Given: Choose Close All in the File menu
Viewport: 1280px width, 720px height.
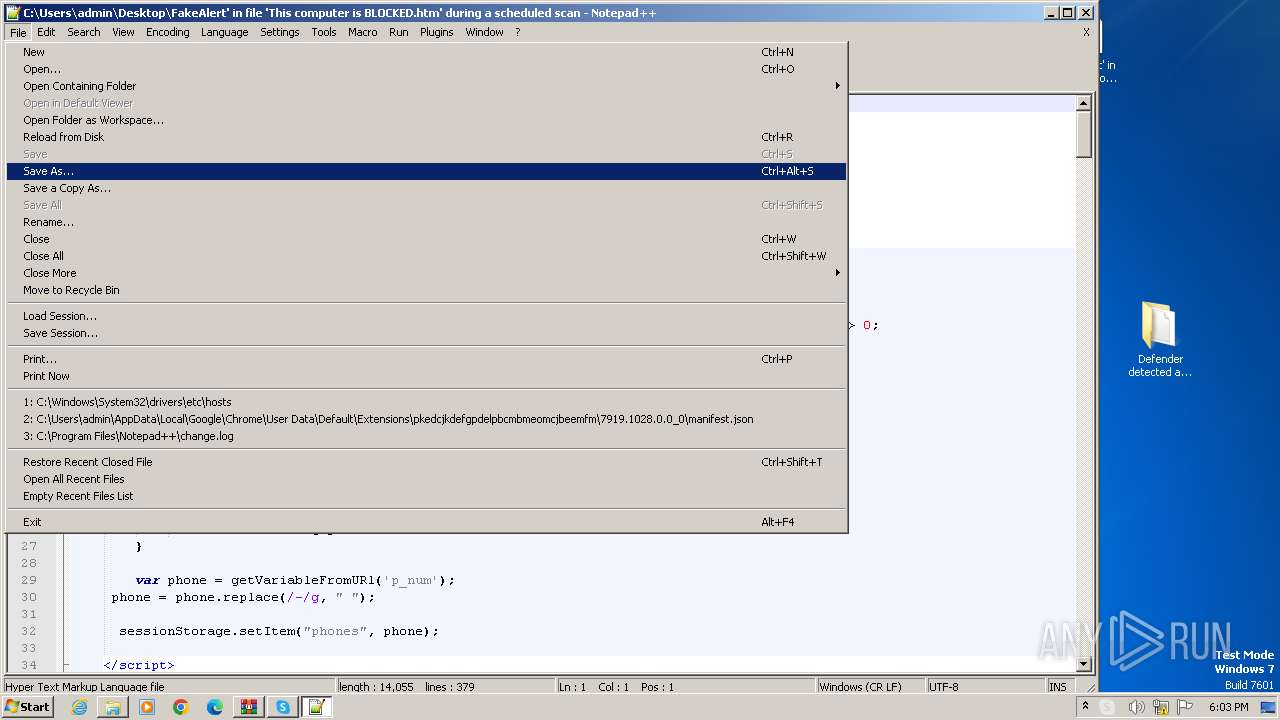Looking at the screenshot, I should pyautogui.click(x=427, y=256).
